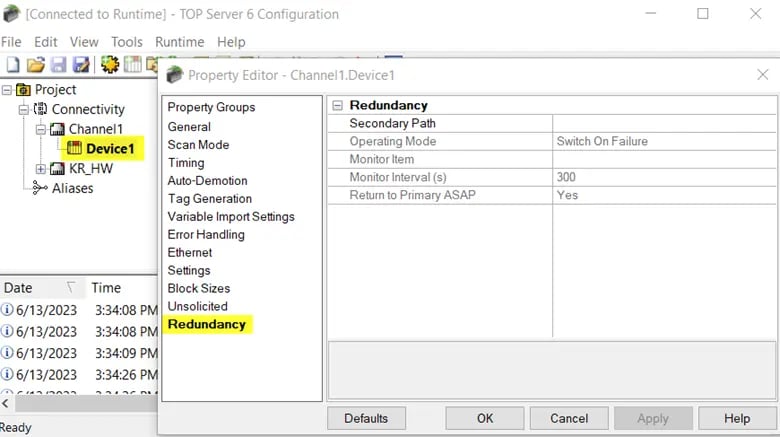
Task: Click the Time column header
Action: click(x=106, y=288)
